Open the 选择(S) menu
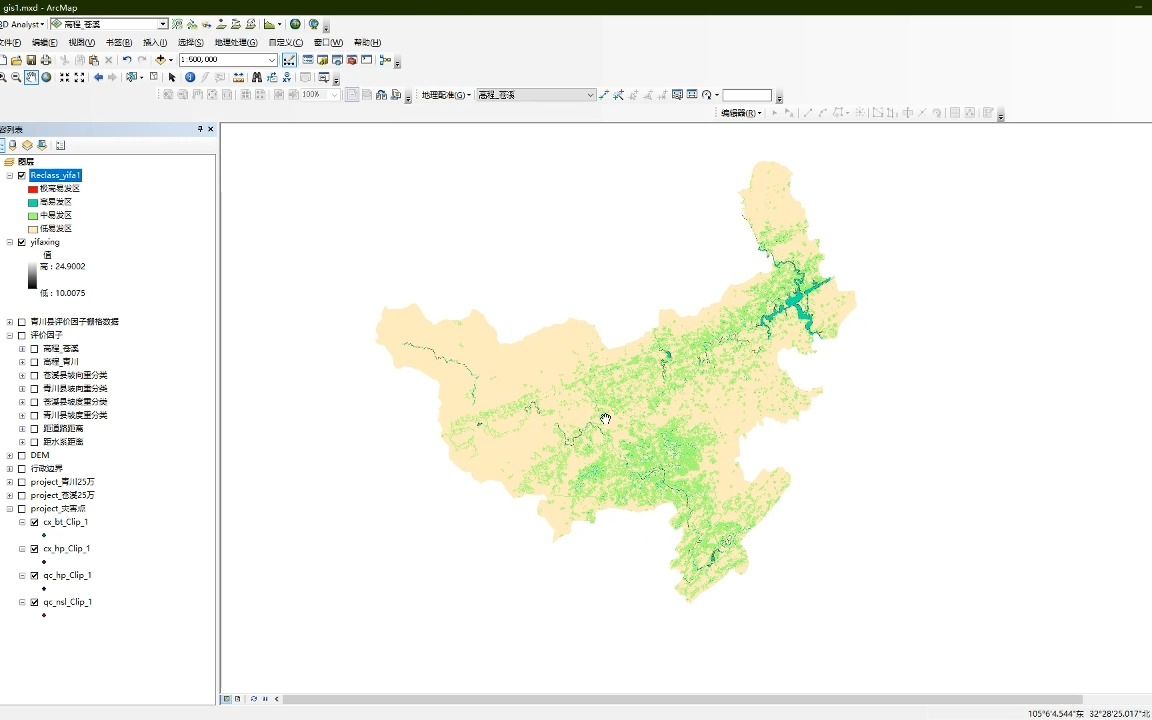The height and width of the screenshot is (720, 1152). click(190, 43)
